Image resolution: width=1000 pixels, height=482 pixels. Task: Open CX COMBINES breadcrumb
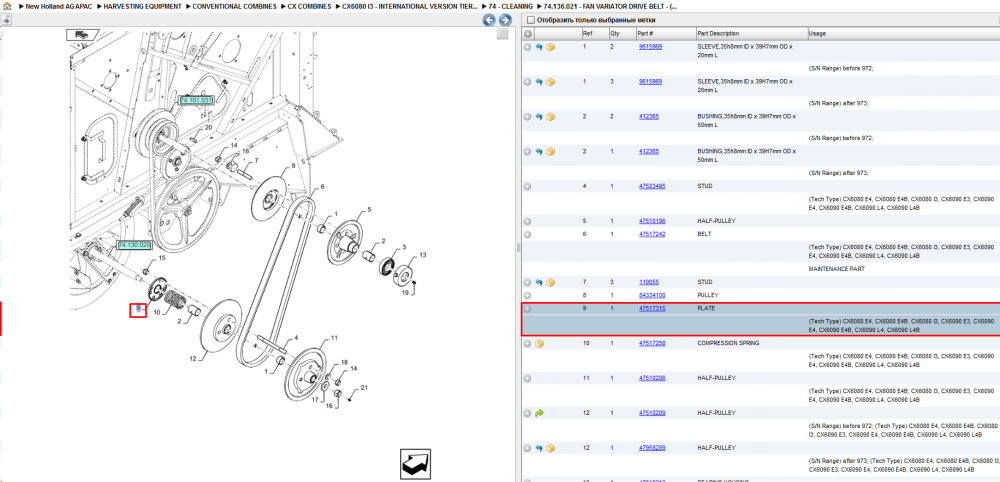[310, 6]
